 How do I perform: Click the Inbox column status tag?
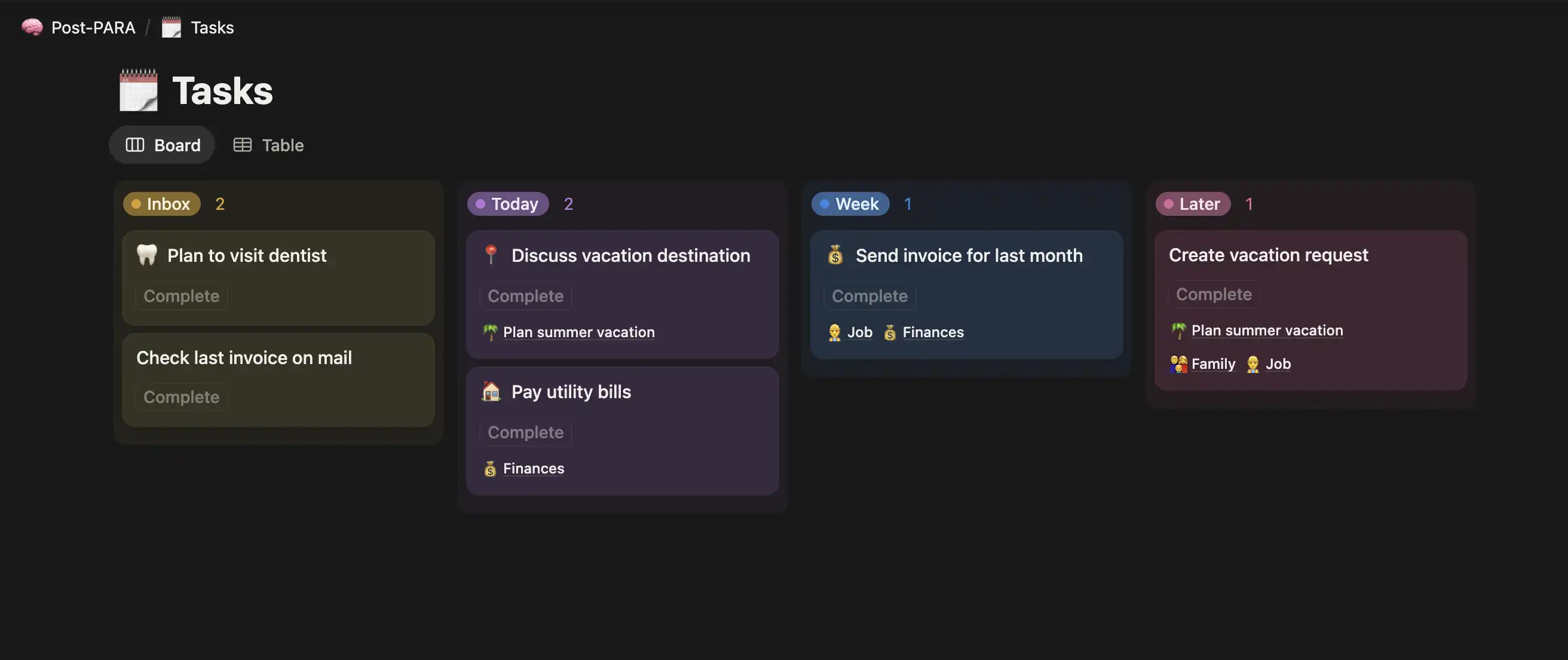coord(162,204)
